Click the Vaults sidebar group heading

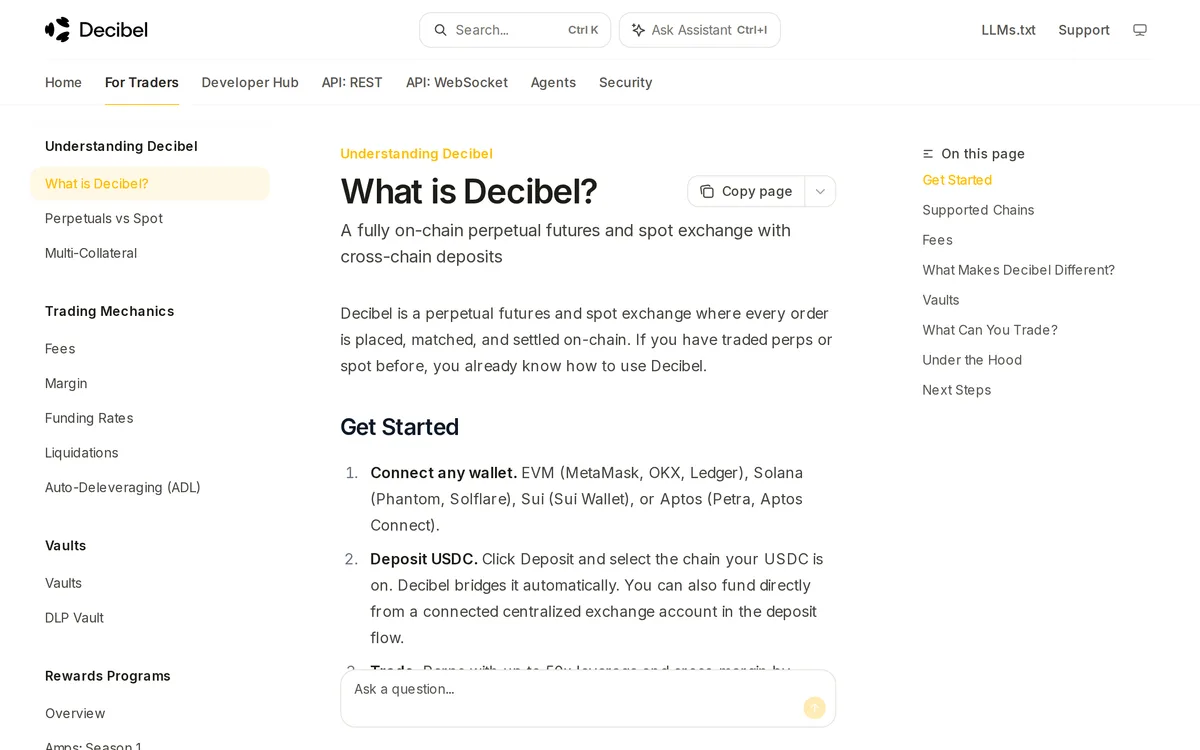[65, 546]
